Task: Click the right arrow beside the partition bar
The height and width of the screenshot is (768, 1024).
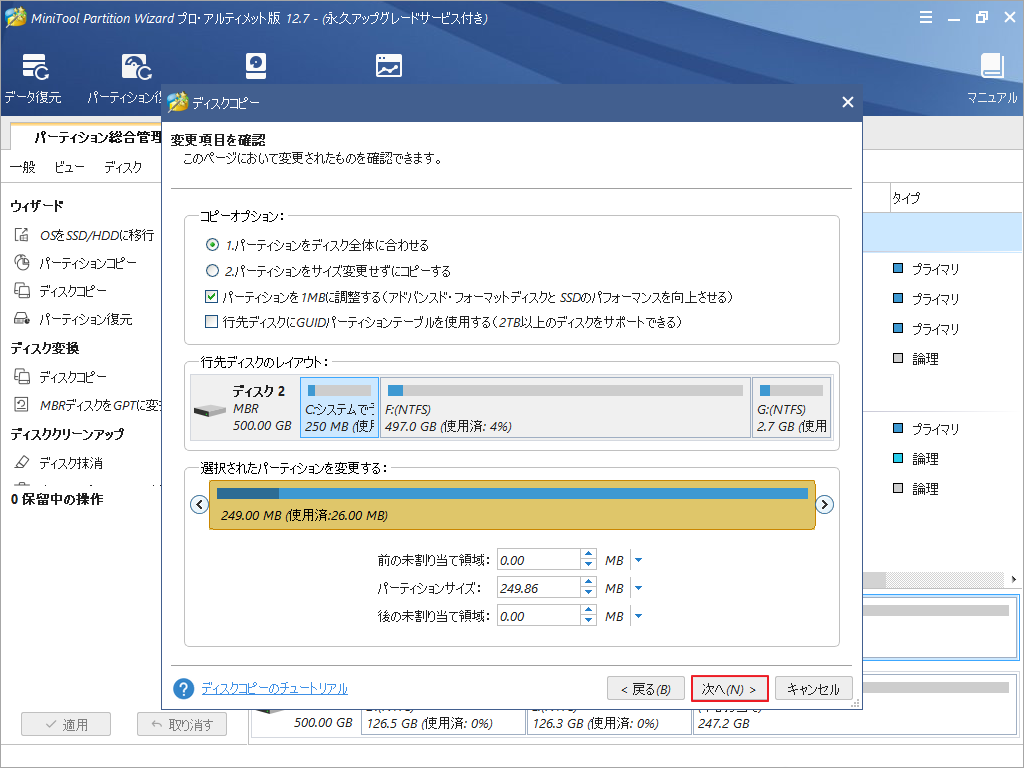Action: (x=824, y=505)
